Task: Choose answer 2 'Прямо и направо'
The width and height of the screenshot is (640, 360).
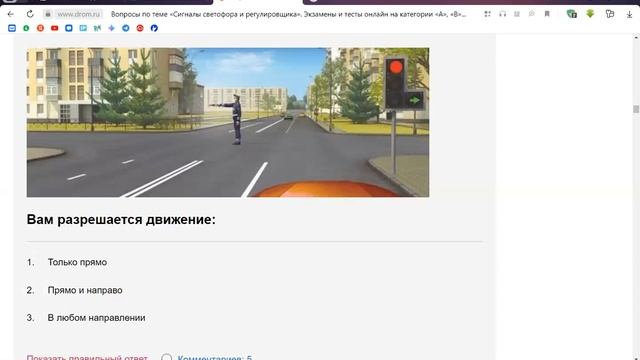Action: coord(85,290)
